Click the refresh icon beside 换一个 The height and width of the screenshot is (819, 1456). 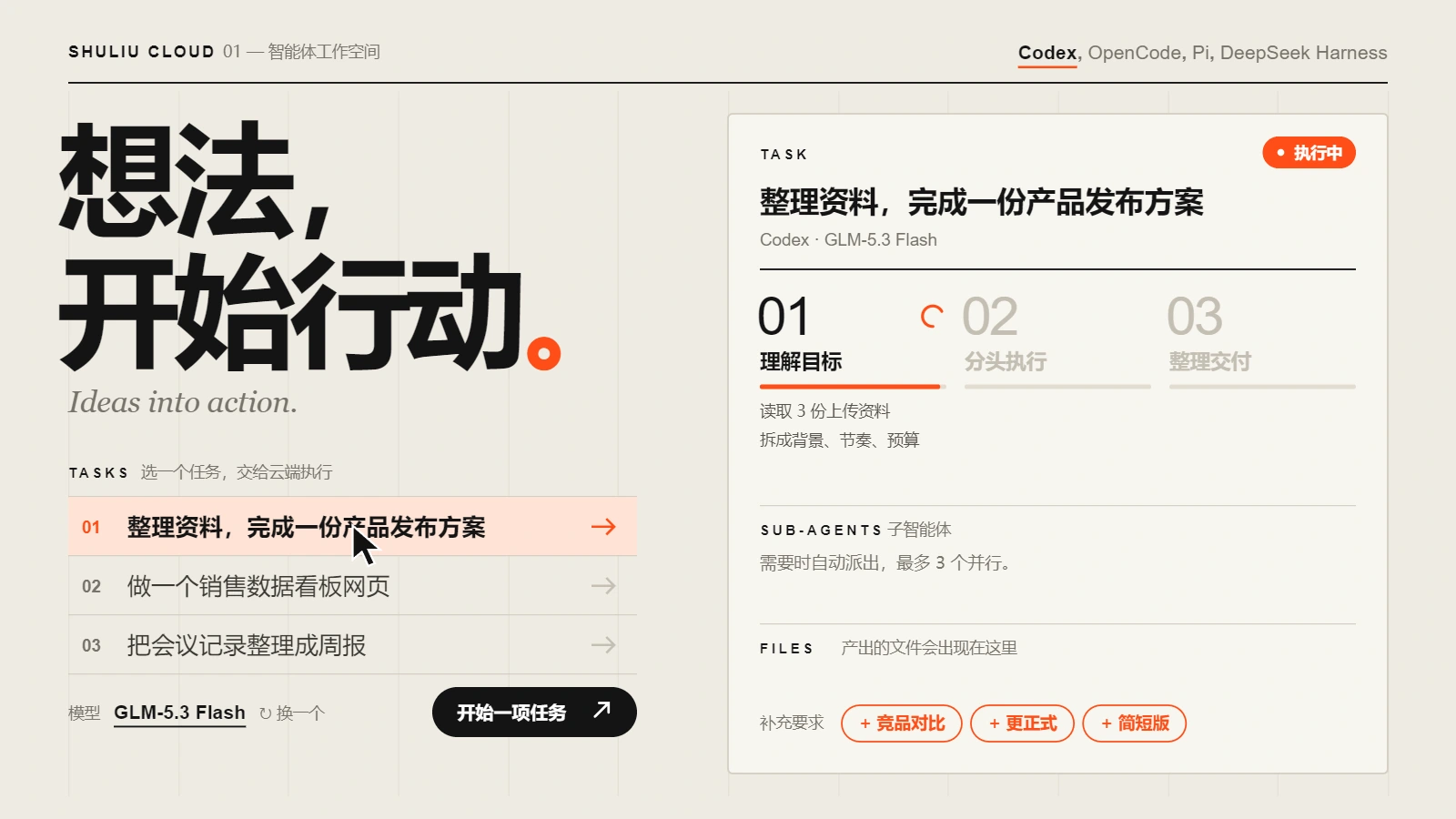point(266,713)
